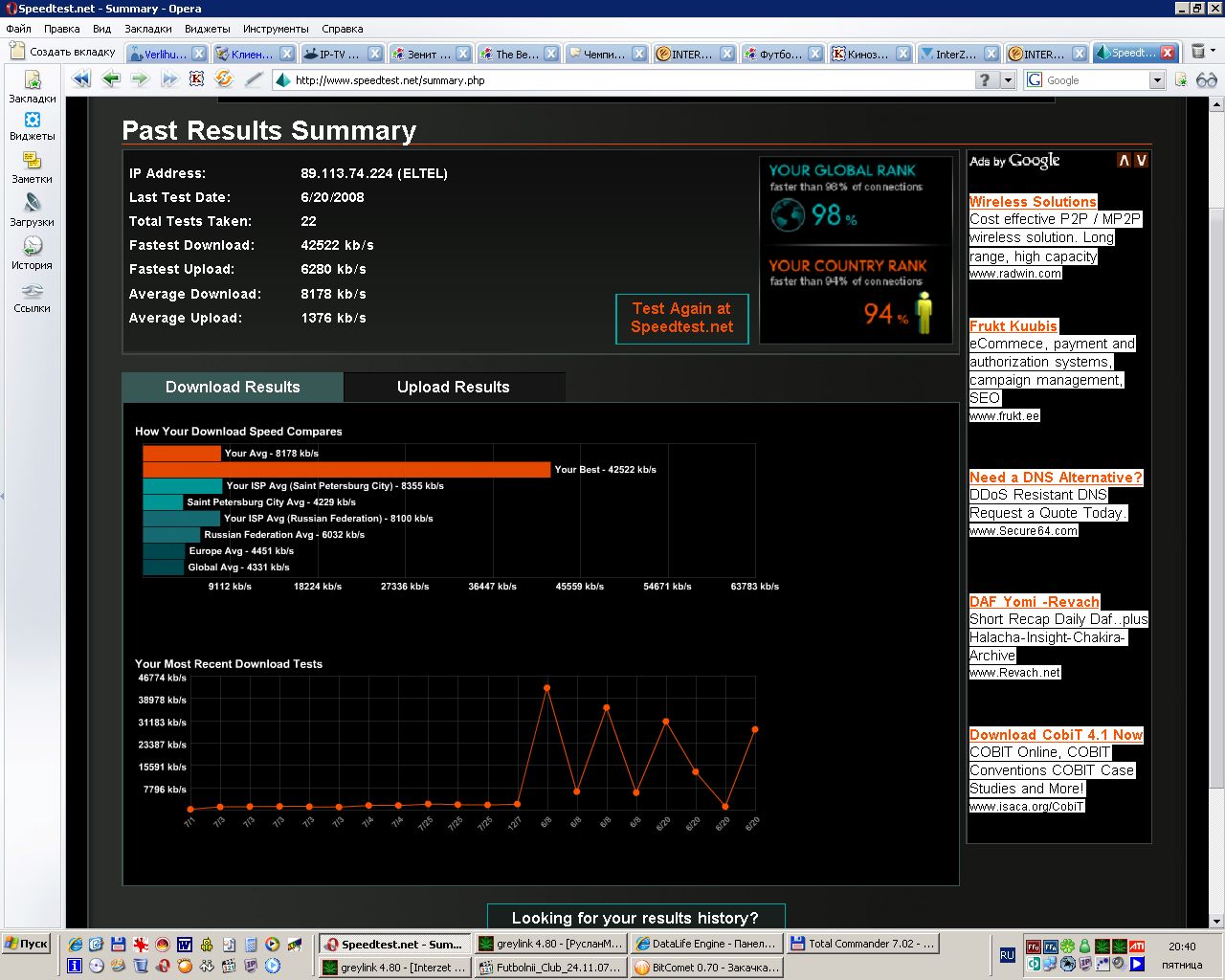
Task: Open the Frukt Kuubis ad link
Action: click(1013, 326)
